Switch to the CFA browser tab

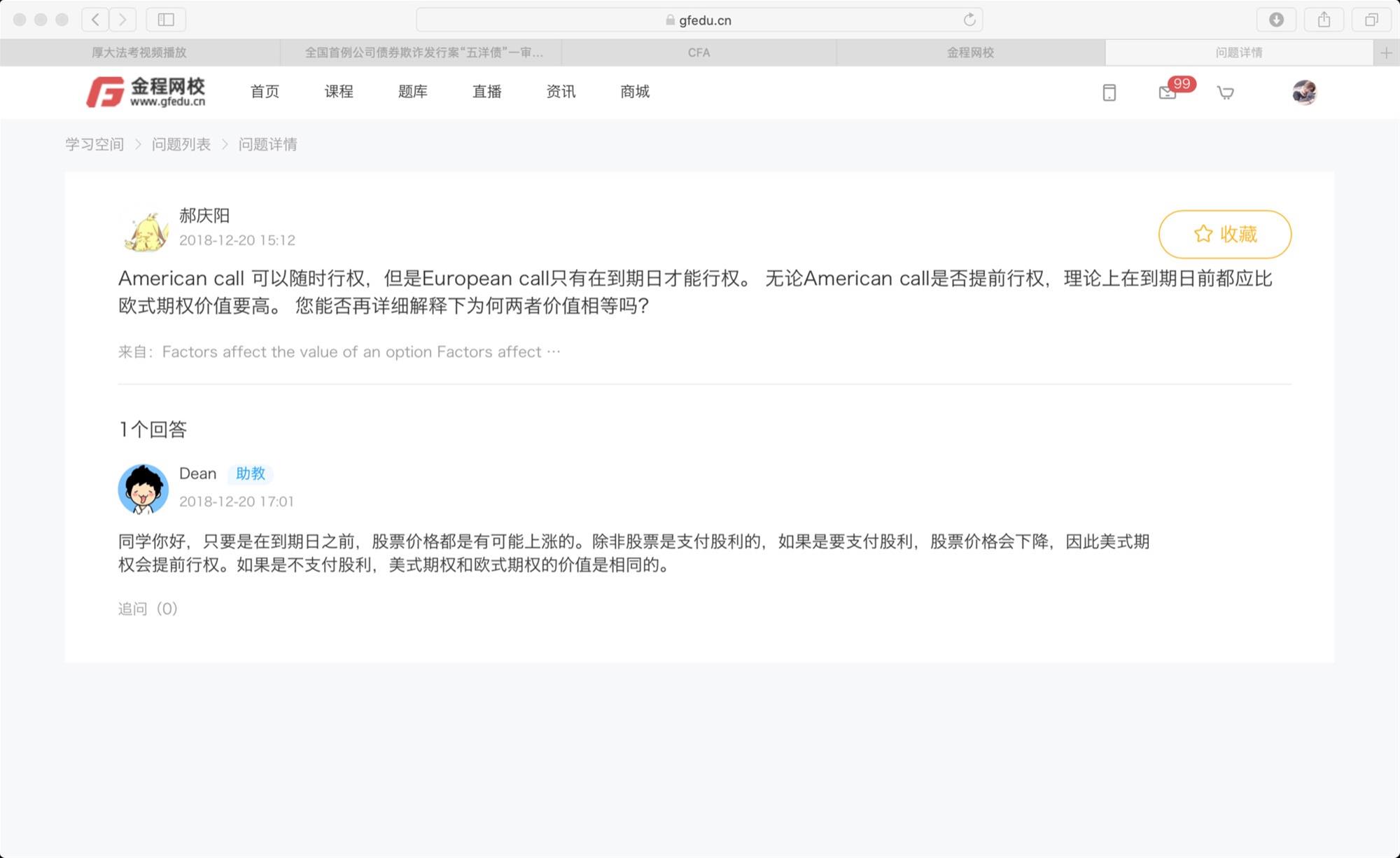[x=699, y=53]
